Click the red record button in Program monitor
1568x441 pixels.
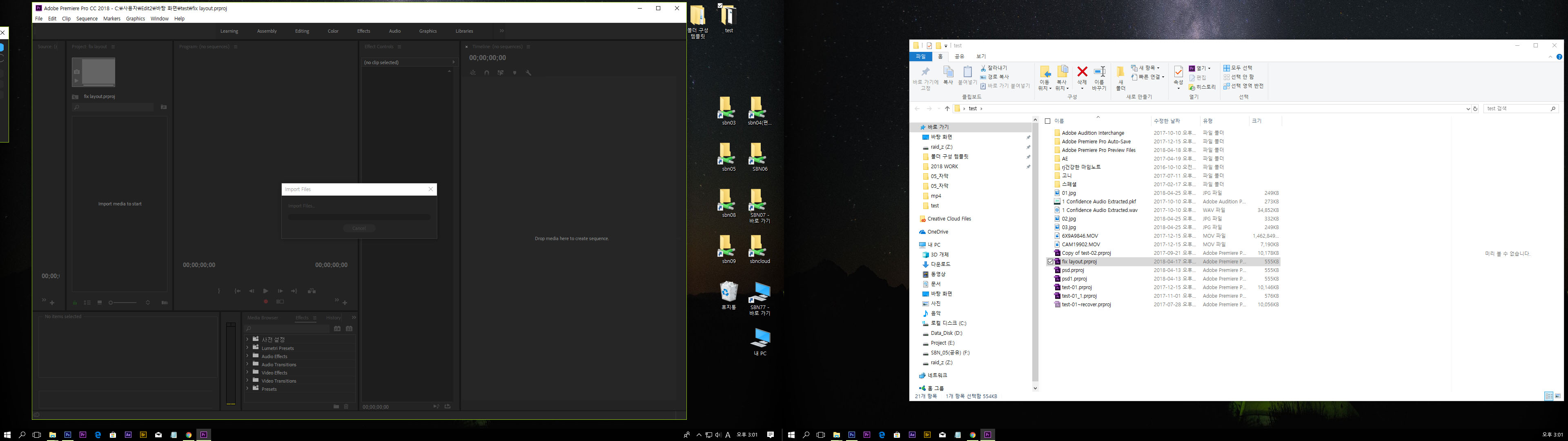[265, 301]
